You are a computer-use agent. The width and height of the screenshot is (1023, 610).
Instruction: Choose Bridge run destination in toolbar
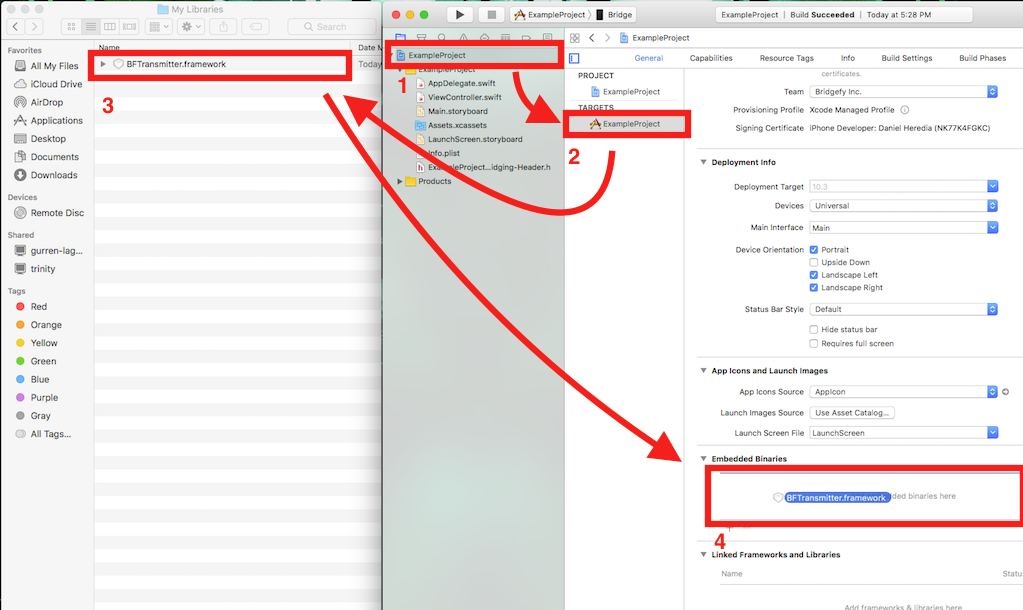click(614, 14)
